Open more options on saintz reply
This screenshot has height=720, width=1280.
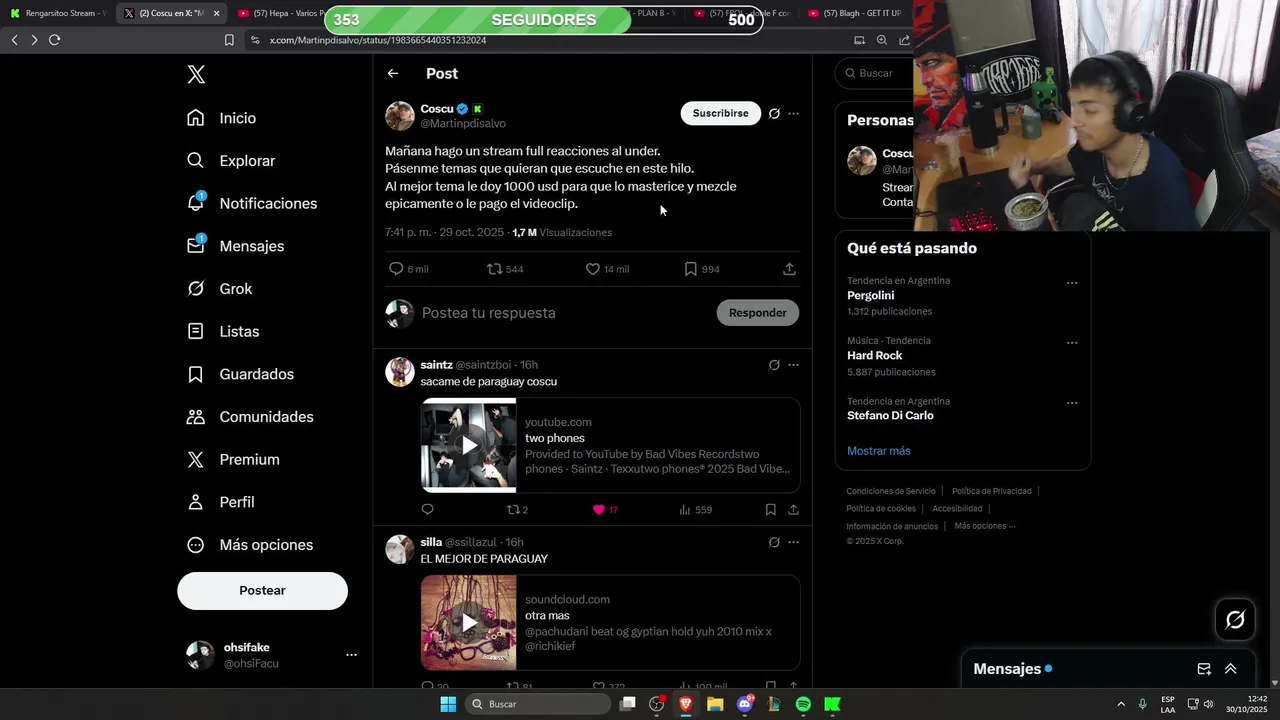[794, 365]
